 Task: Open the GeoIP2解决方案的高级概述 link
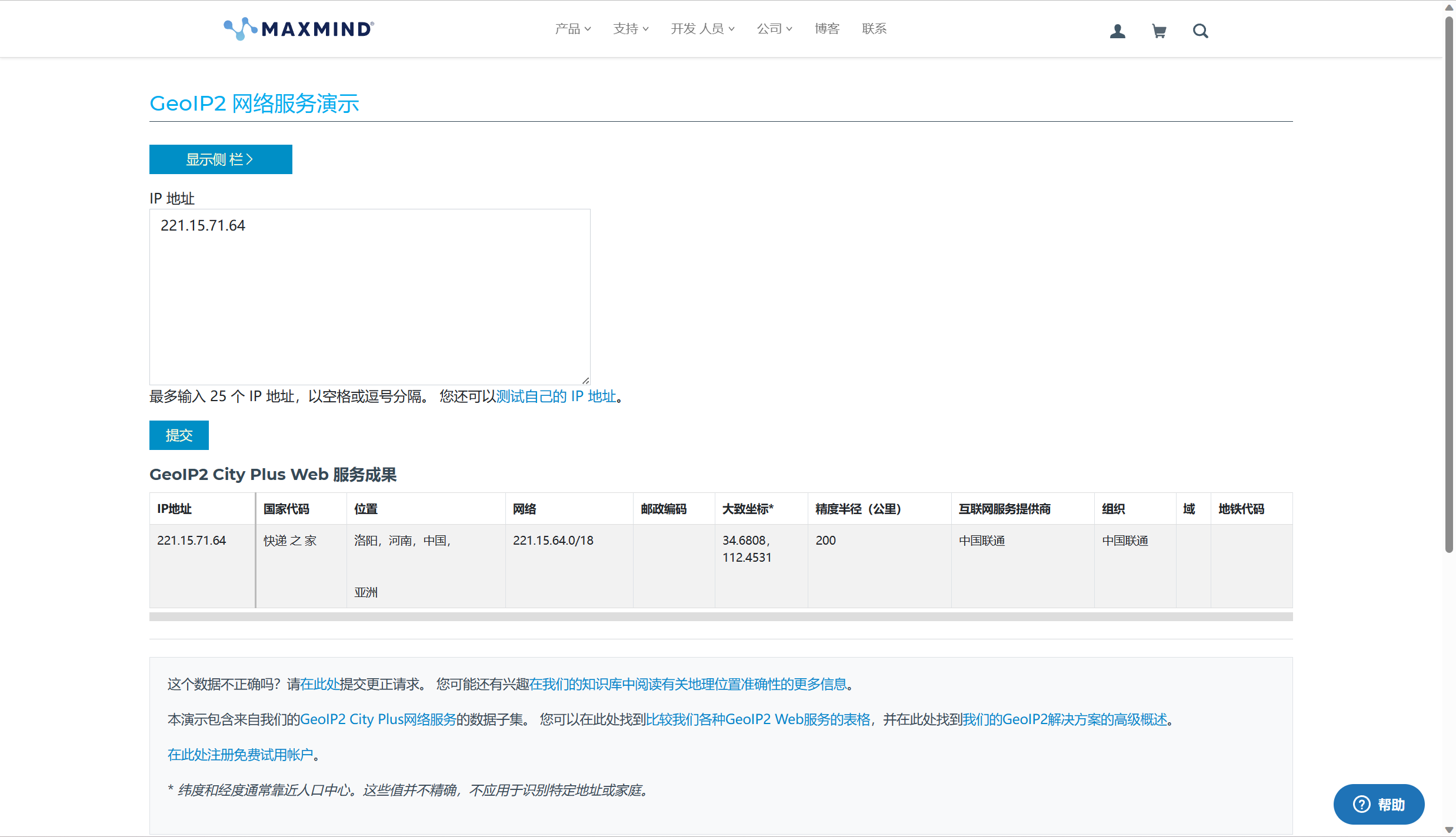pos(1065,719)
